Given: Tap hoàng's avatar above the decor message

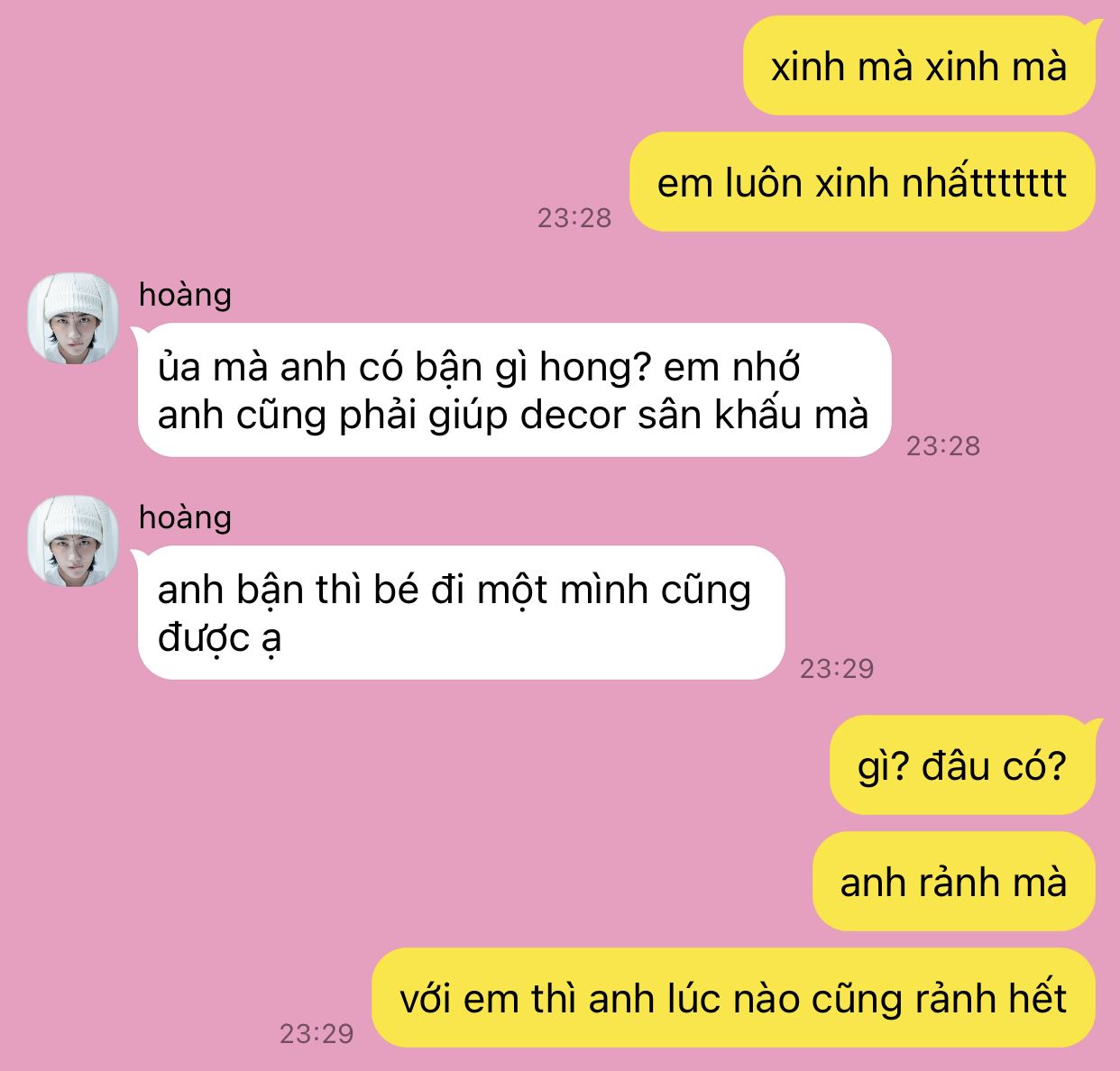Looking at the screenshot, I should (73, 319).
